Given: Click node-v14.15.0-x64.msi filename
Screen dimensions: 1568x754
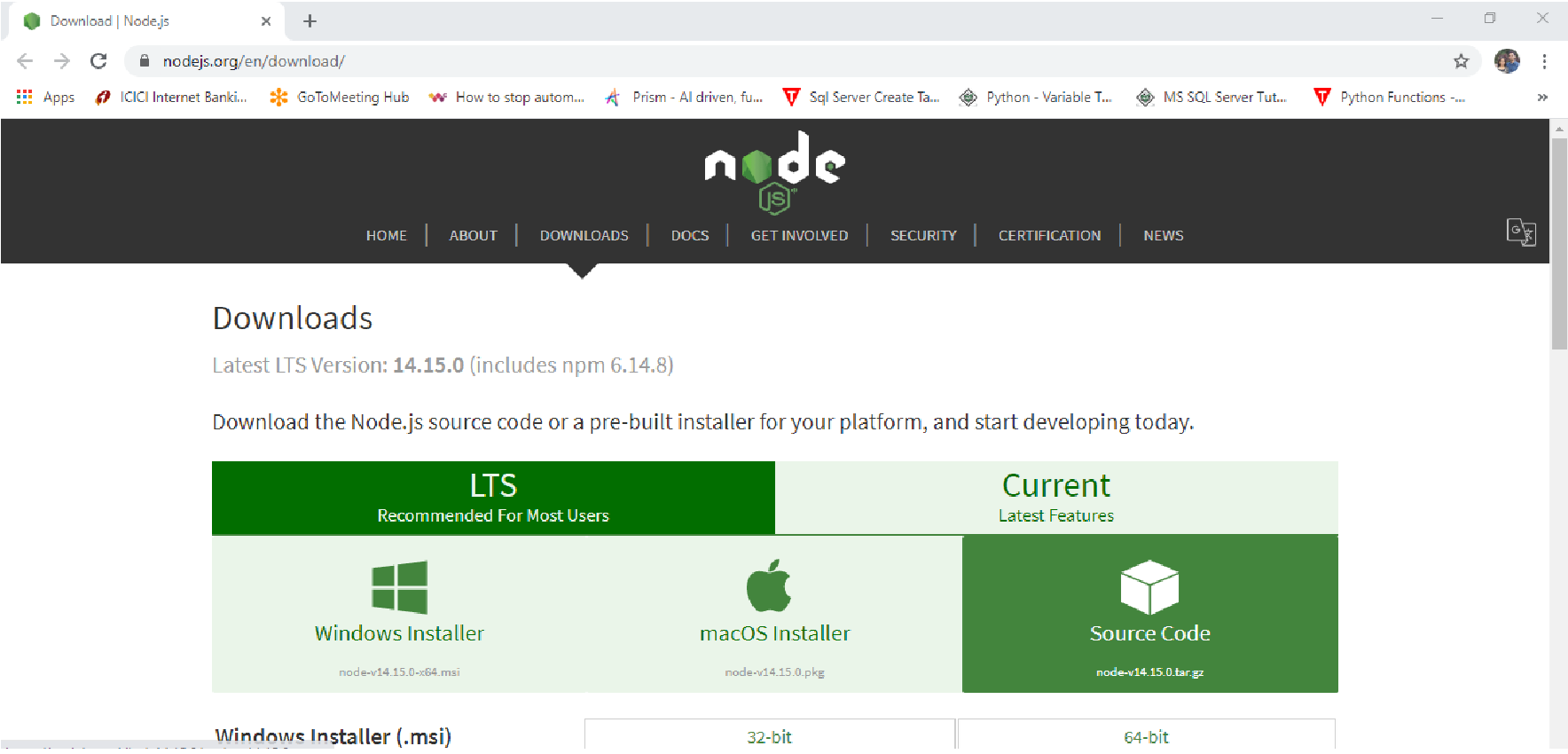Looking at the screenshot, I should [x=399, y=672].
